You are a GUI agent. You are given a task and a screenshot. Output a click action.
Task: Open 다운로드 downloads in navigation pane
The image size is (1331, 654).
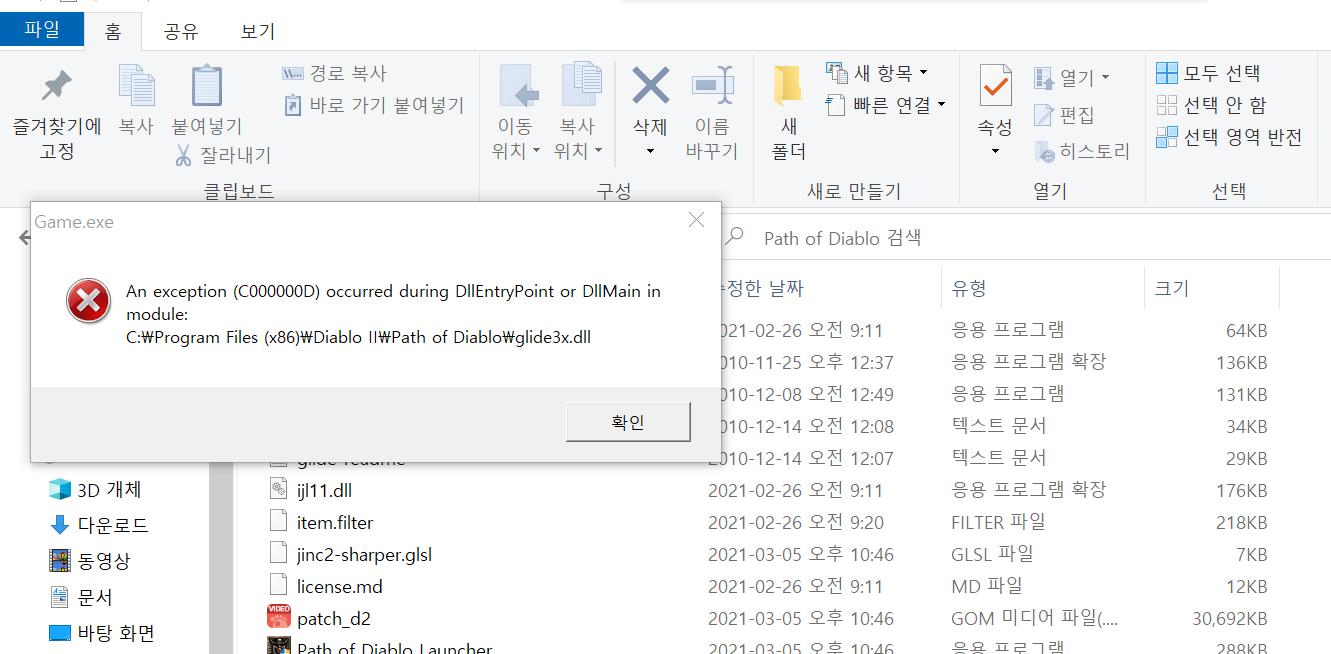pos(98,525)
